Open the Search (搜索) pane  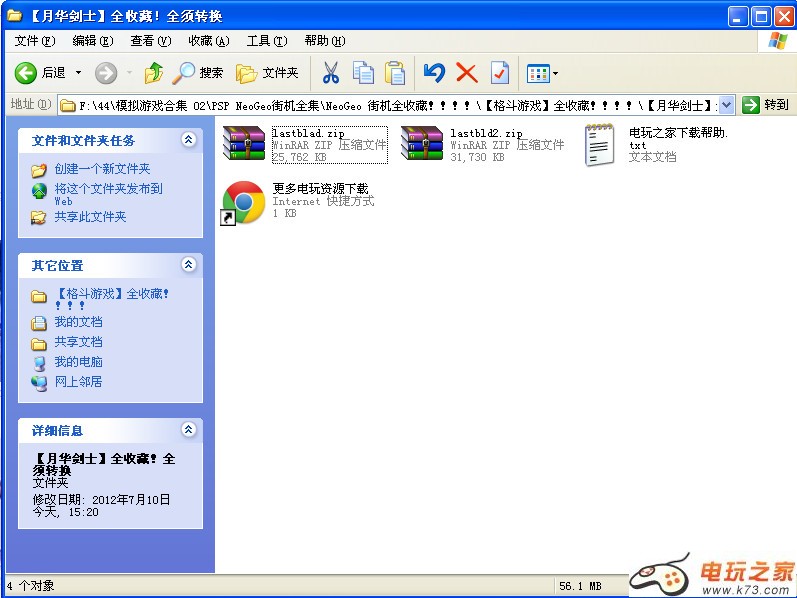pyautogui.click(x=198, y=73)
